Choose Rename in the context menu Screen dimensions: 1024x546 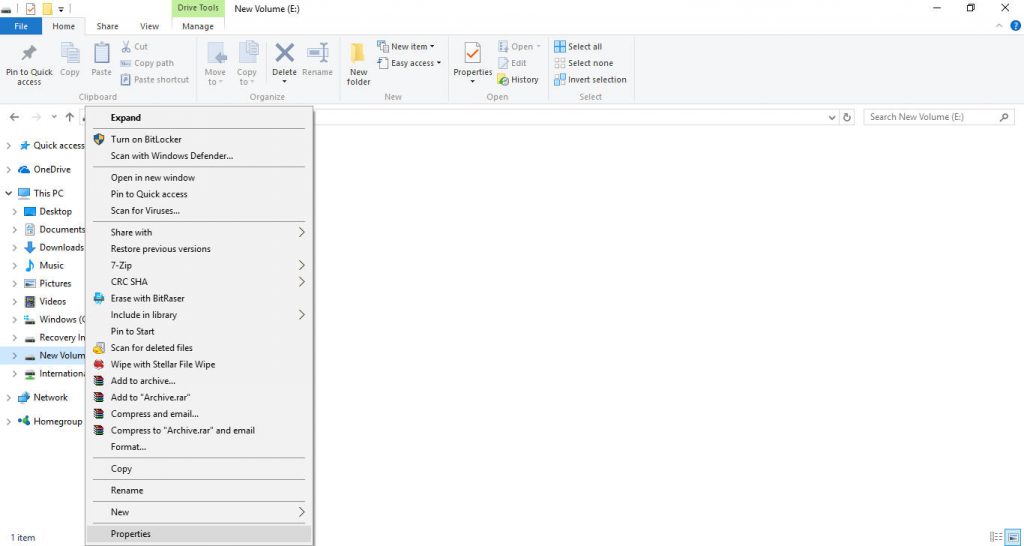[x=199, y=490]
